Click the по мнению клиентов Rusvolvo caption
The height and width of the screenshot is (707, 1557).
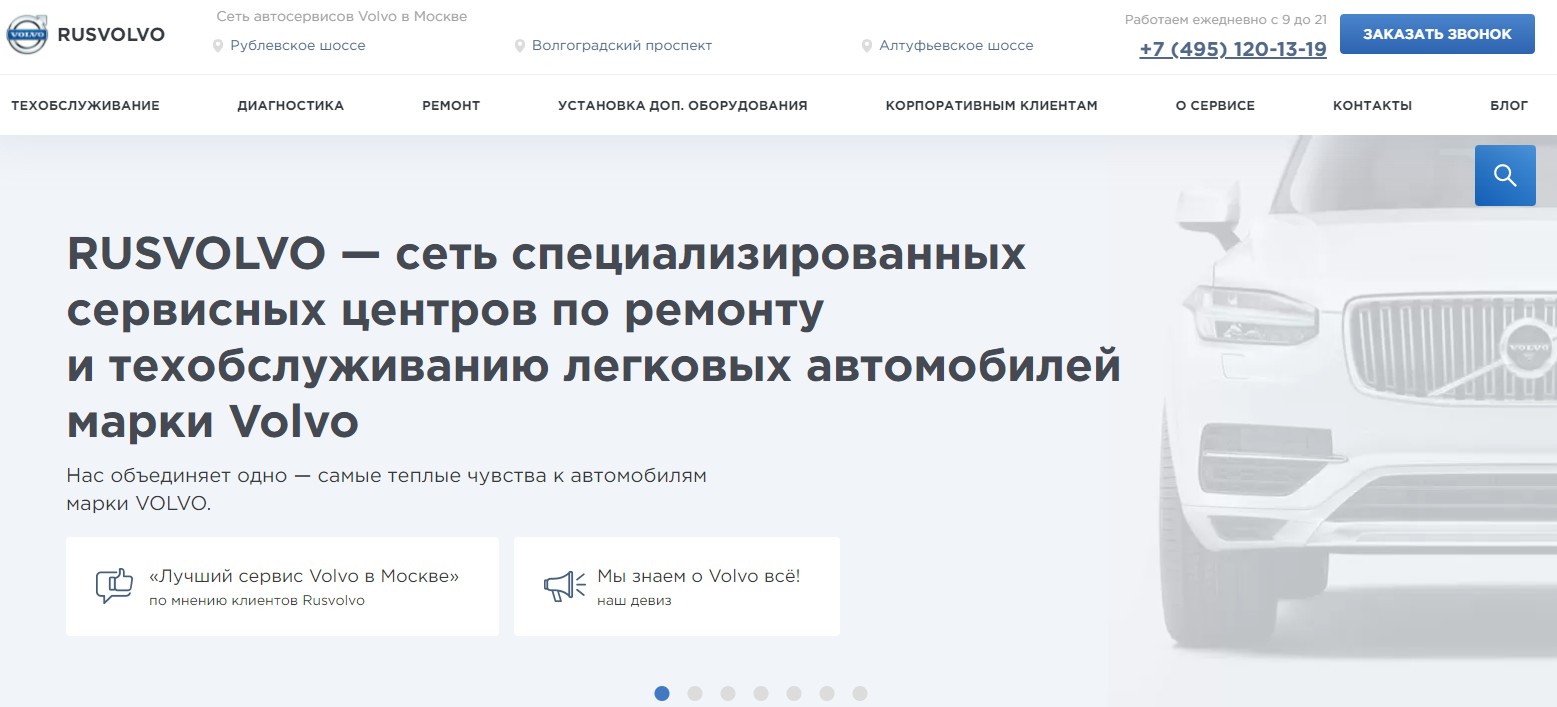click(x=257, y=601)
